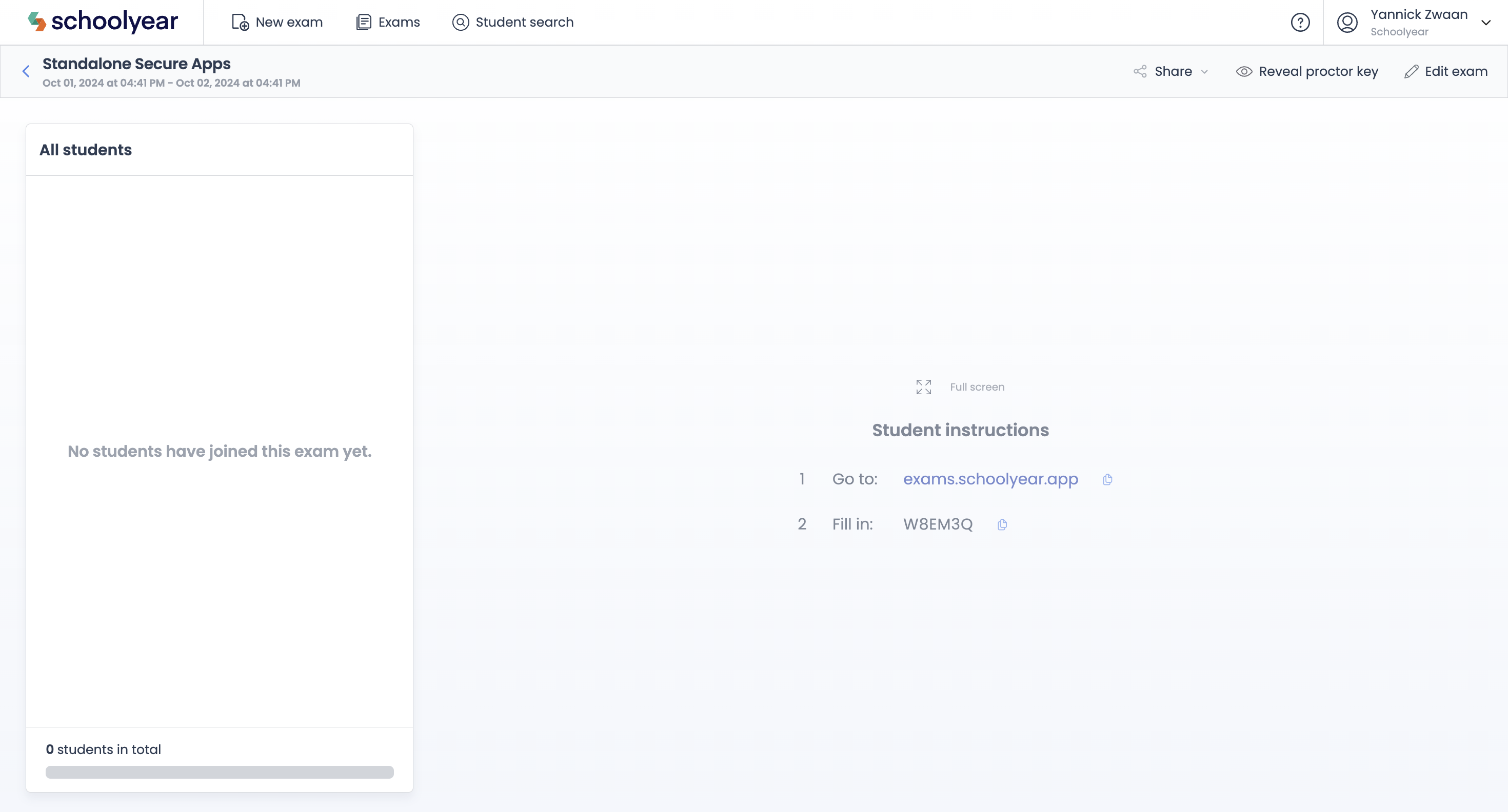
Task: Go to the Exams list
Action: 388,22
